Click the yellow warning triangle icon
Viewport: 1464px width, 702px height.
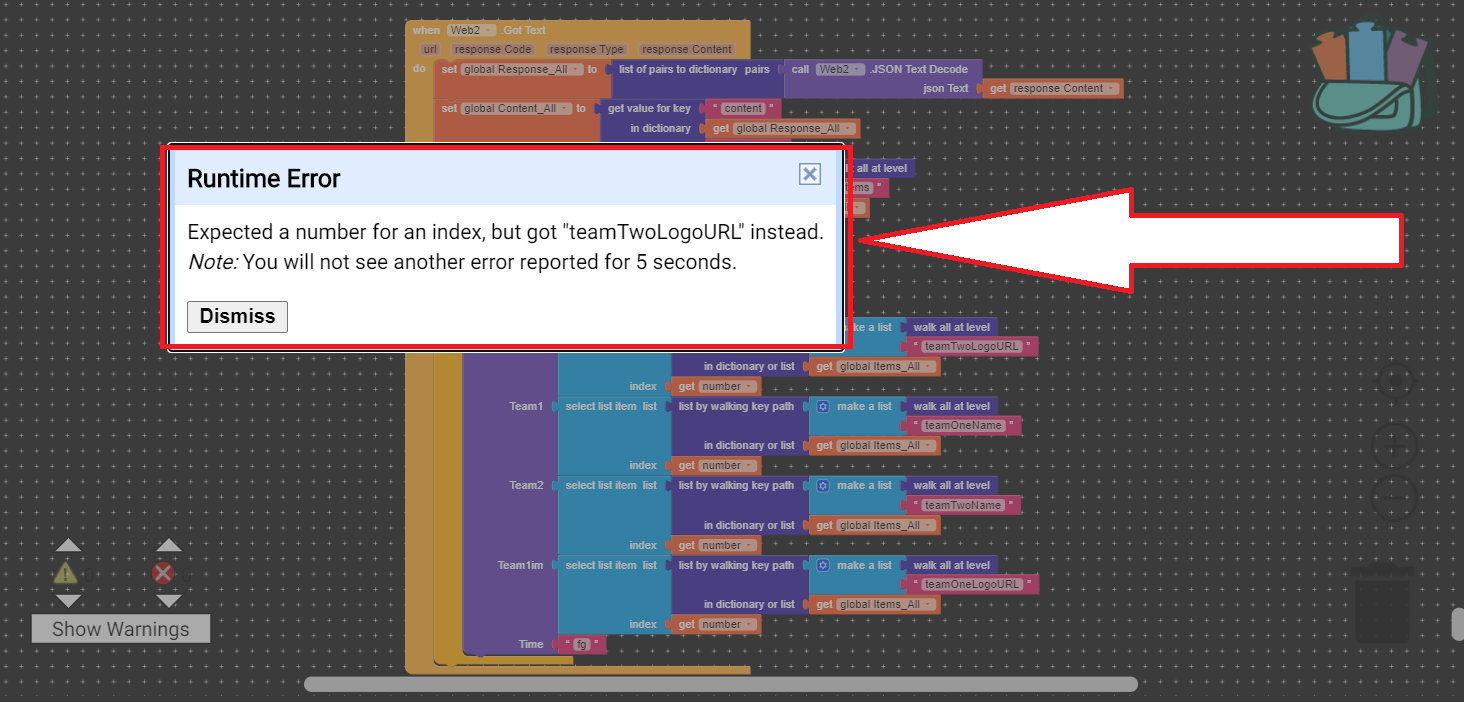click(x=65, y=573)
